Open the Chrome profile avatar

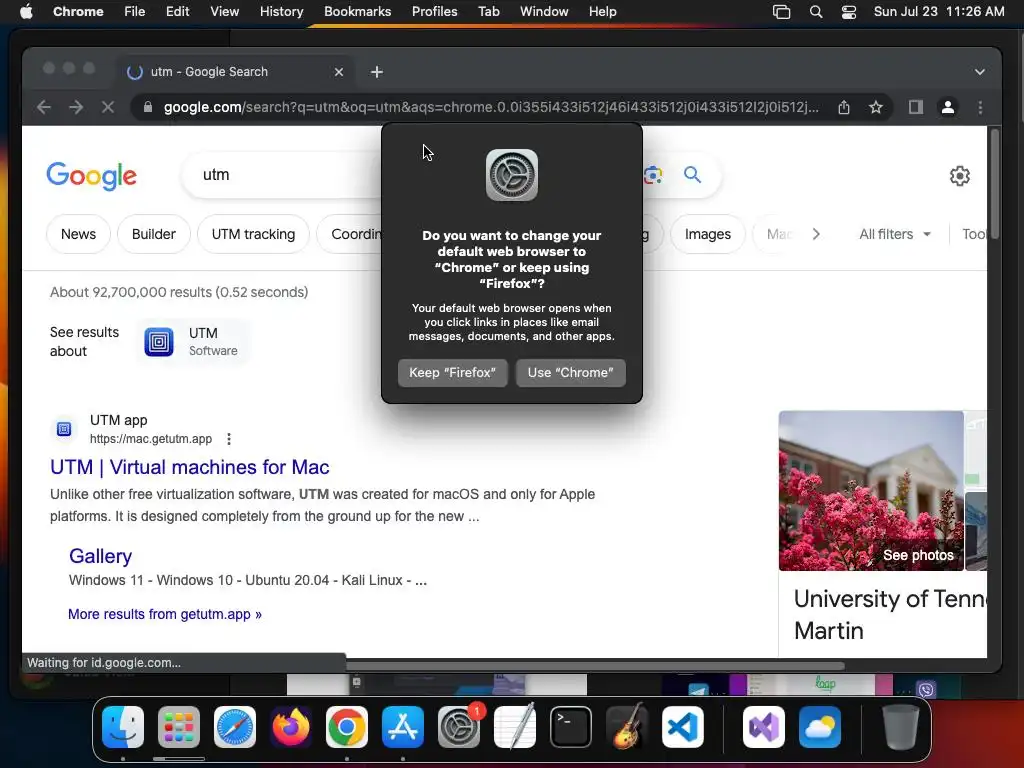point(948,107)
